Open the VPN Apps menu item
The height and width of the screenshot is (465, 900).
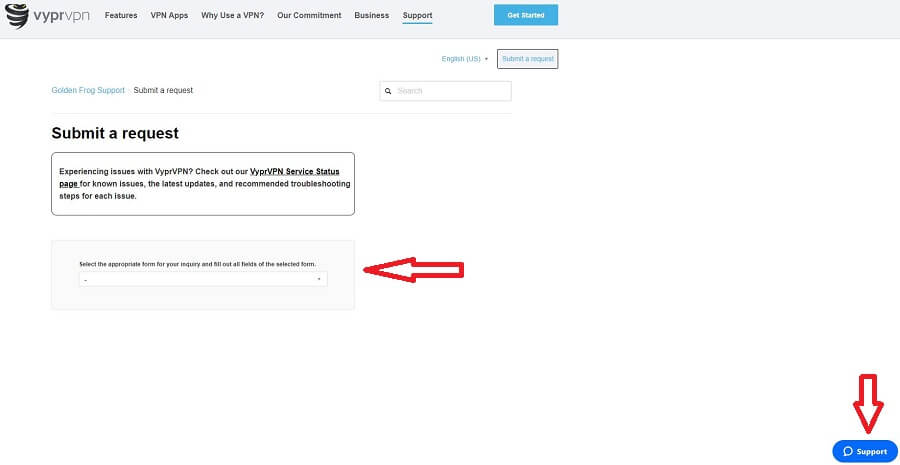click(169, 16)
